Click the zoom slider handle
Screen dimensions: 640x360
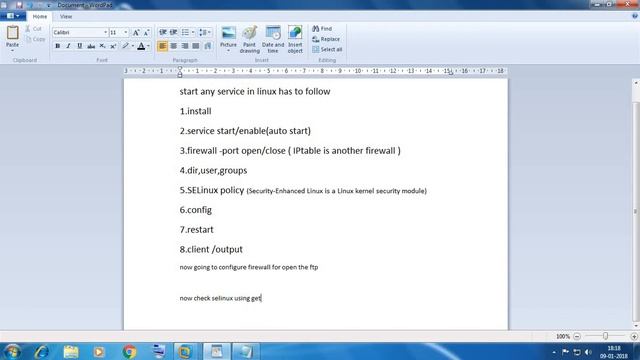(x=605, y=336)
